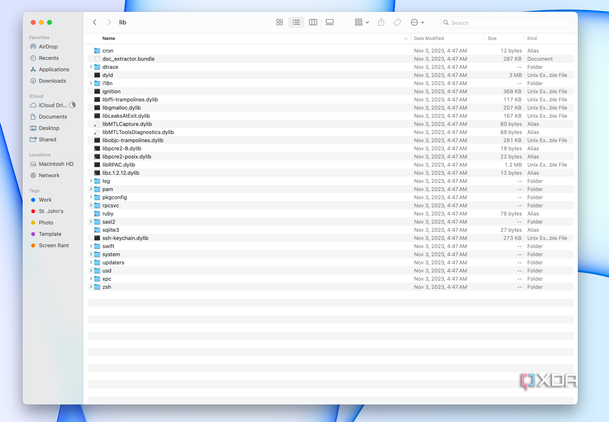Open Recents in the sidebar

click(49, 58)
